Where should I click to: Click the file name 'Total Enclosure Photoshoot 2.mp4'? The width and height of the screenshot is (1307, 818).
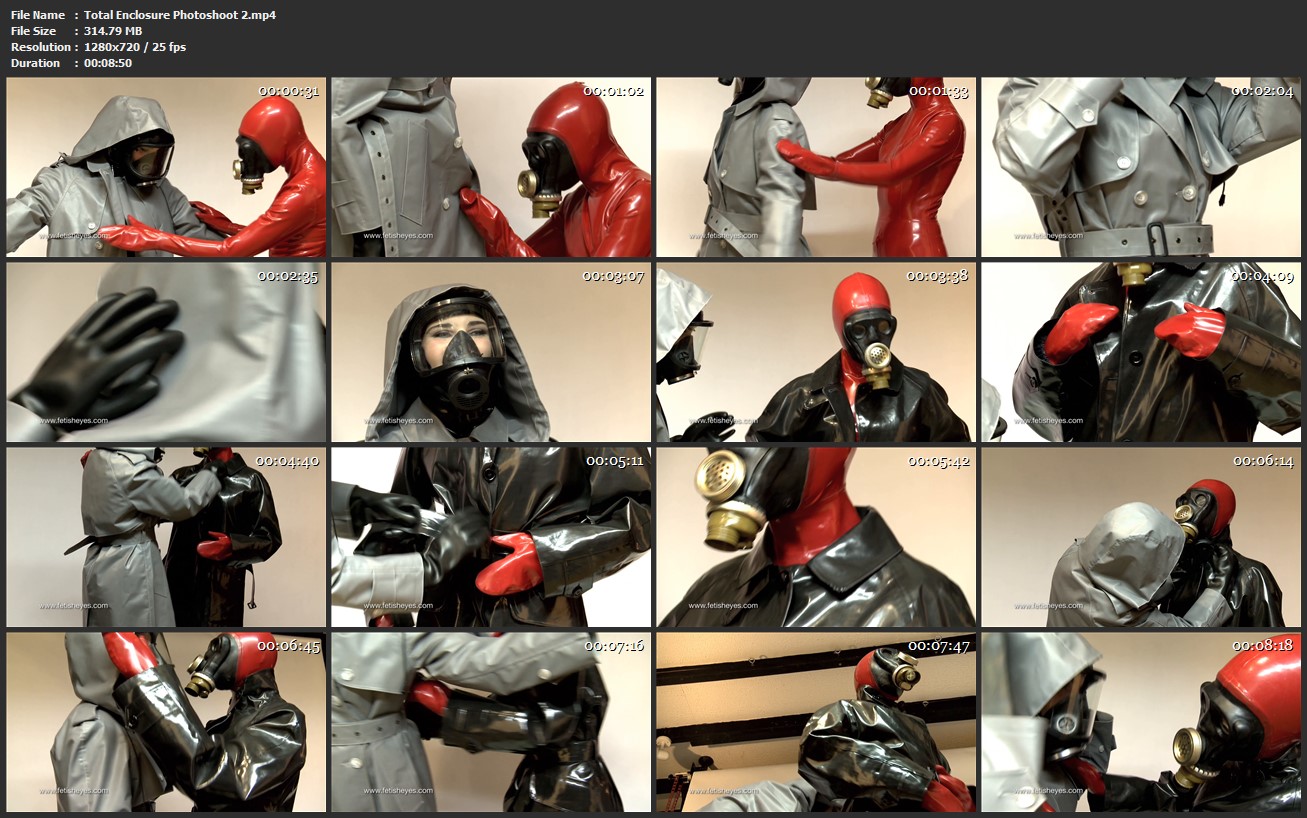tap(180, 15)
